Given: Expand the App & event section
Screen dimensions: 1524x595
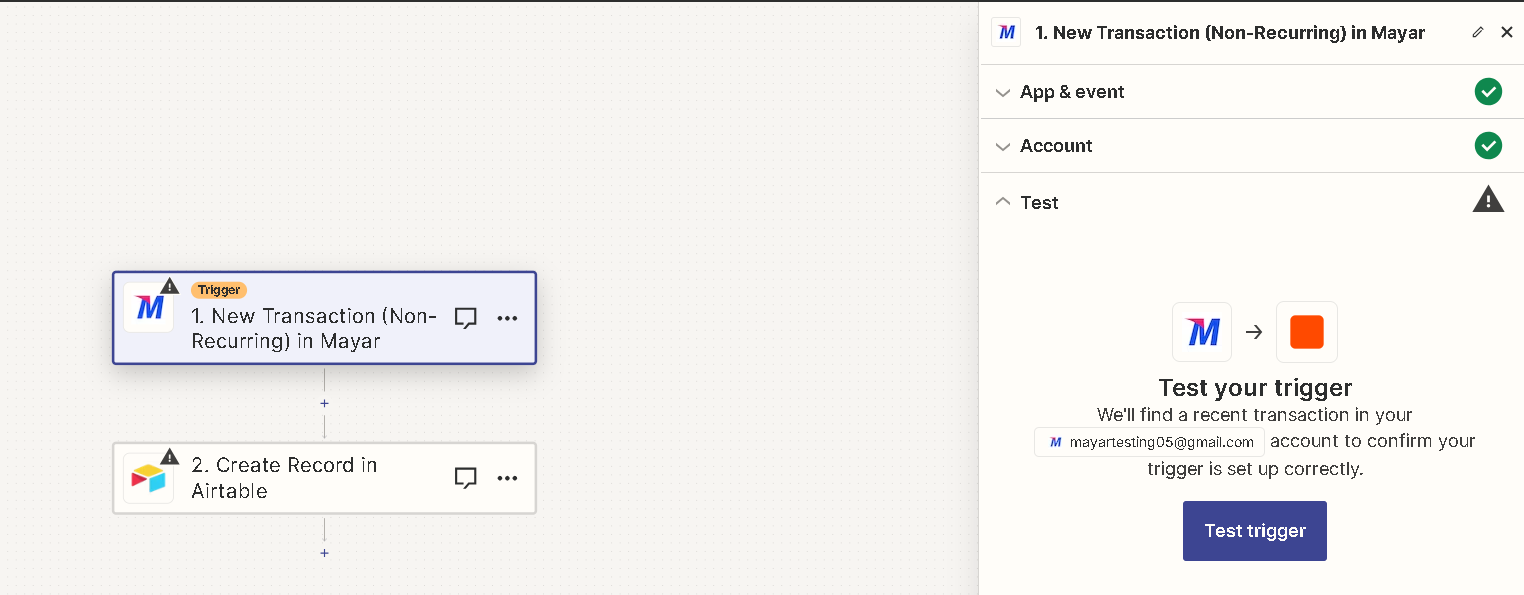Looking at the screenshot, I should pos(1251,92).
